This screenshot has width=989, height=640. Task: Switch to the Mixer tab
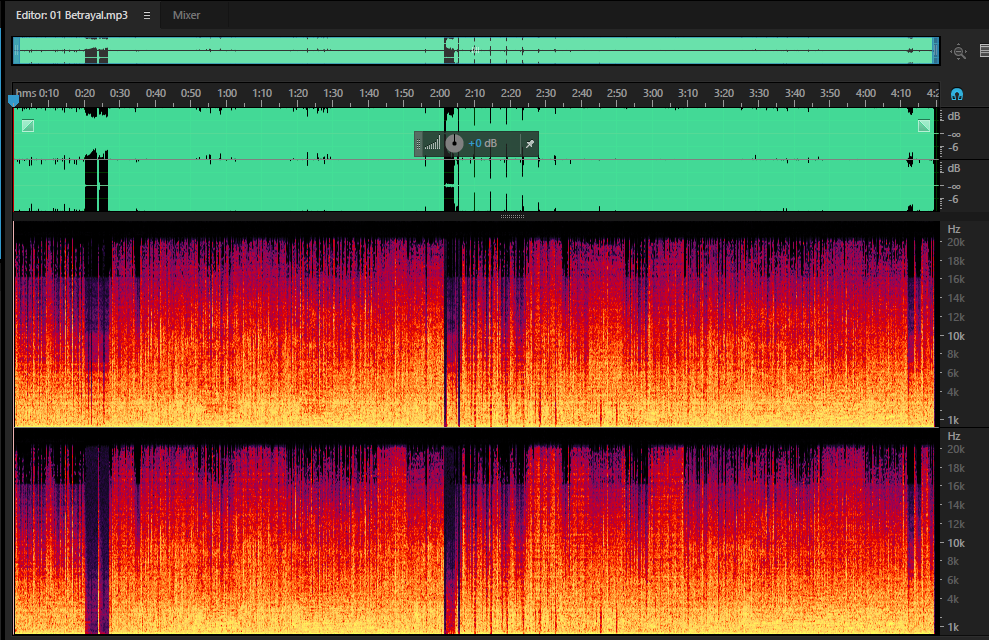coord(187,15)
